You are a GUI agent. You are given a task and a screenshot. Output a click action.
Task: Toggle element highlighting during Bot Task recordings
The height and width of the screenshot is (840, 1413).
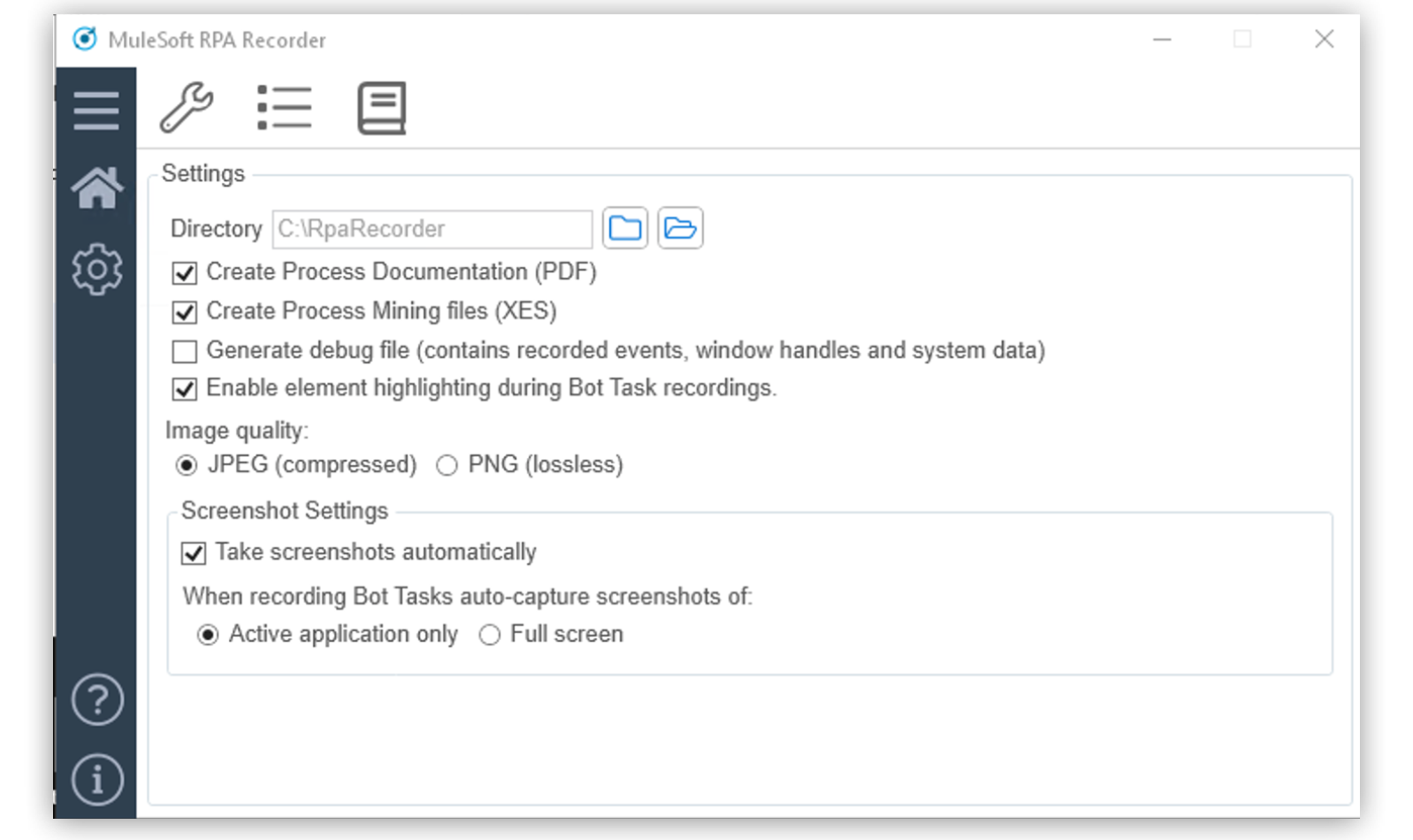pyautogui.click(x=185, y=389)
